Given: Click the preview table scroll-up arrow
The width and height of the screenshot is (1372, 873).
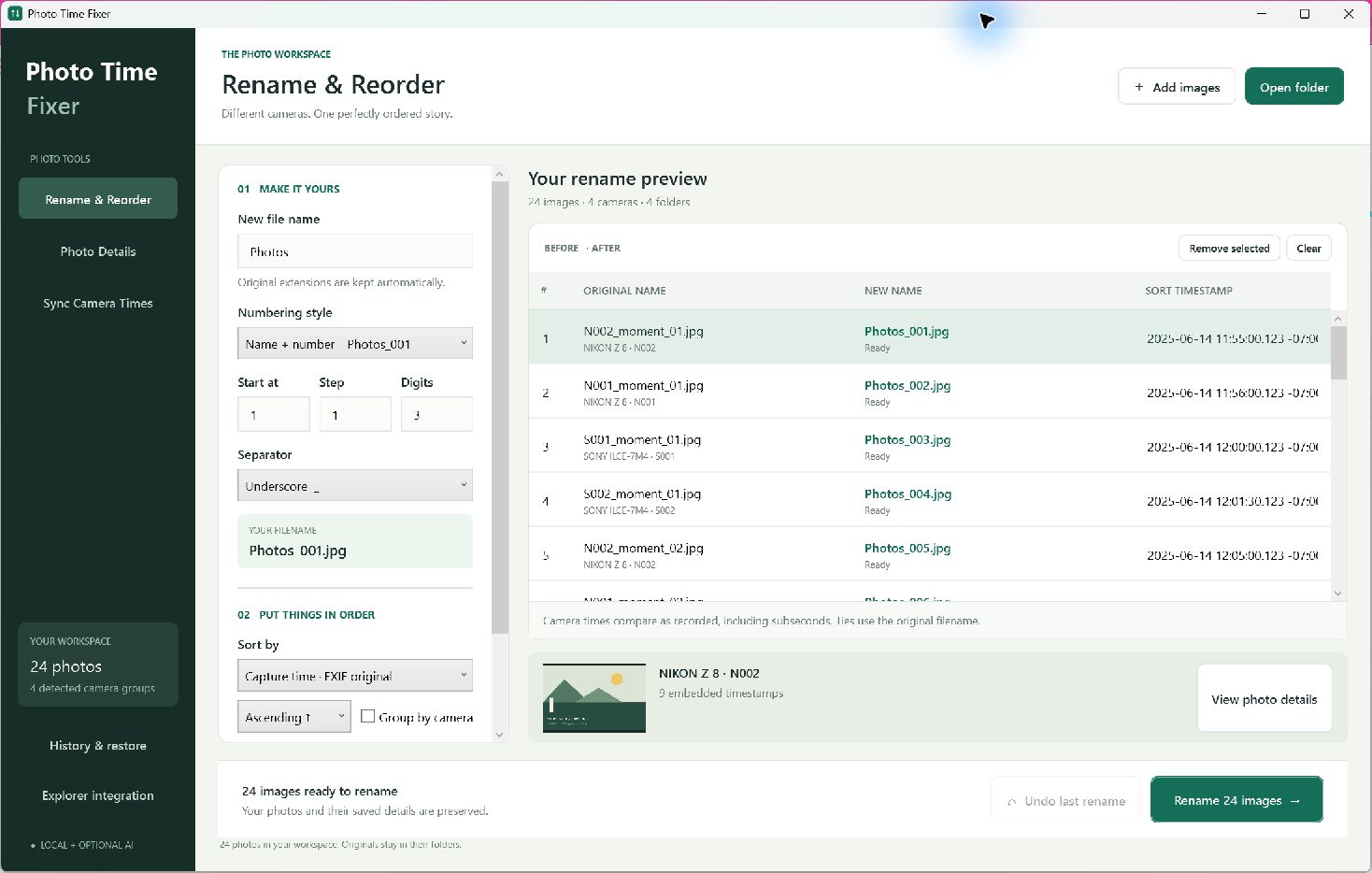Looking at the screenshot, I should [x=1338, y=319].
